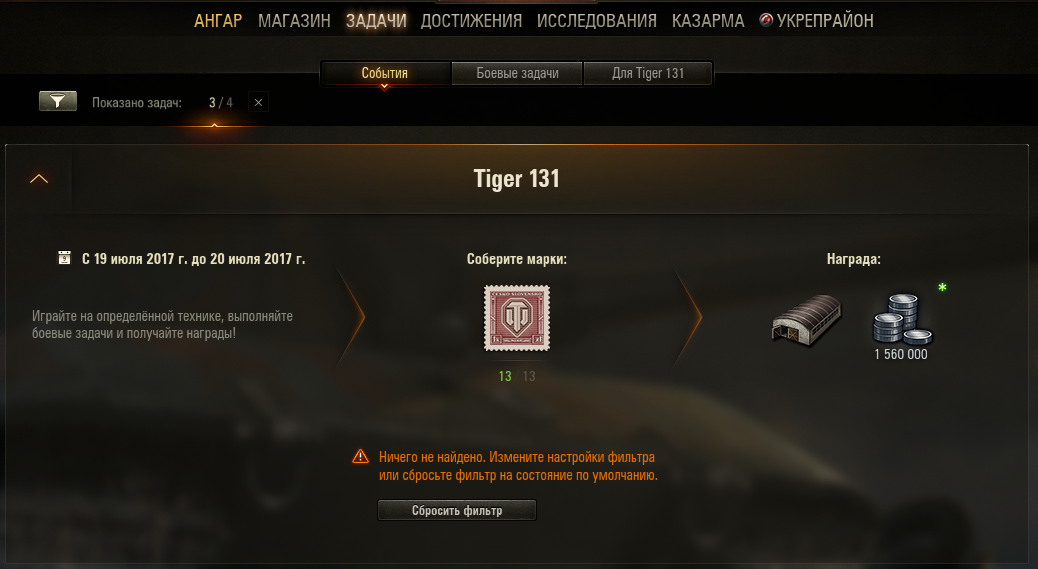This screenshot has width=1038, height=569.
Task: Click the Сбросить фильтр button
Action: 457,510
